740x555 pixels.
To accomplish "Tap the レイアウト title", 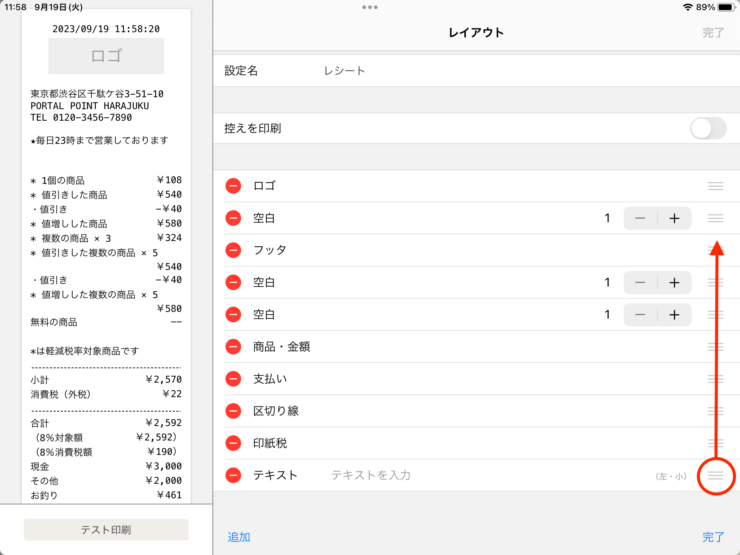I will point(476,33).
